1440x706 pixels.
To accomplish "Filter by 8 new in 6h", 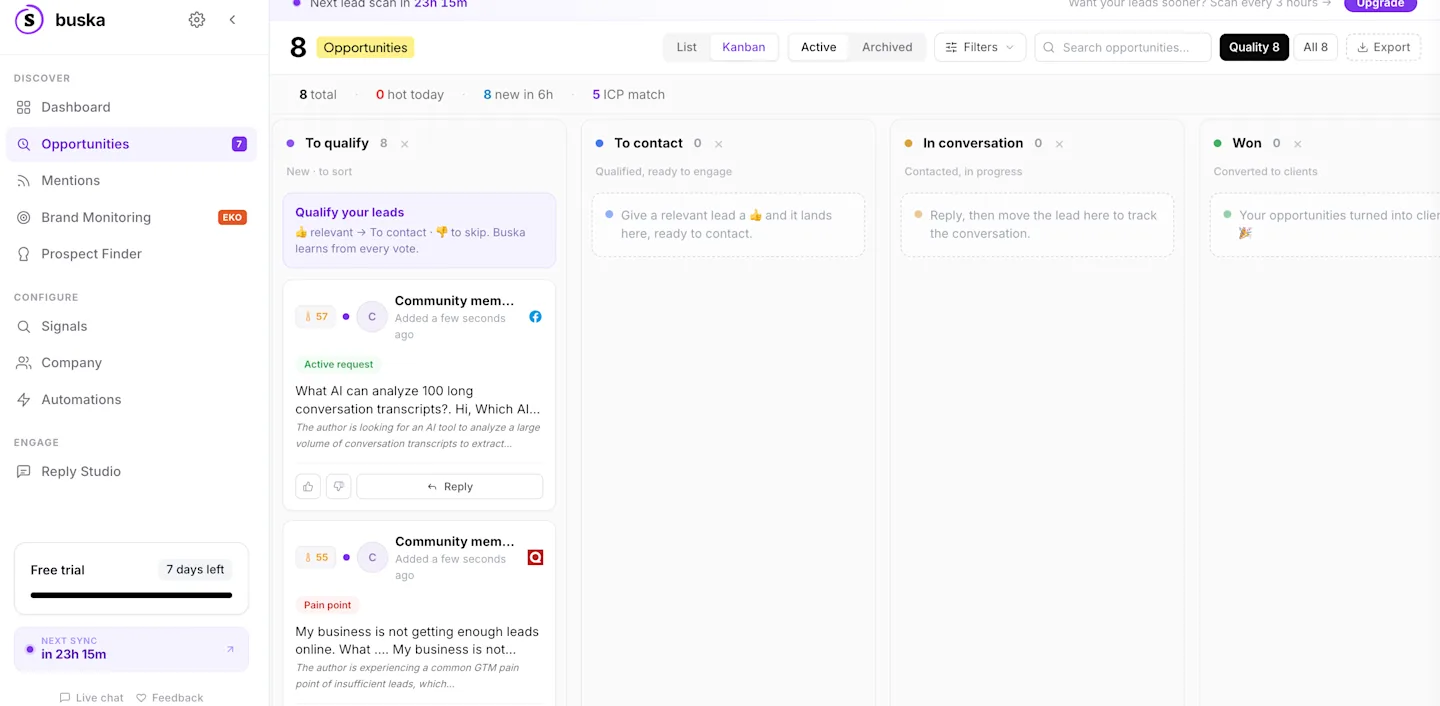I will 518,94.
